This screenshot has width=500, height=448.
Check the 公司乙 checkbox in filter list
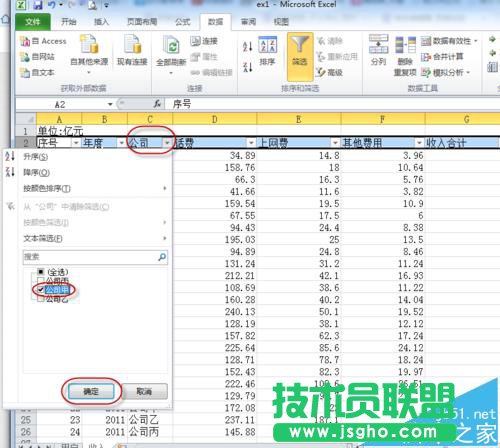(x=41, y=299)
